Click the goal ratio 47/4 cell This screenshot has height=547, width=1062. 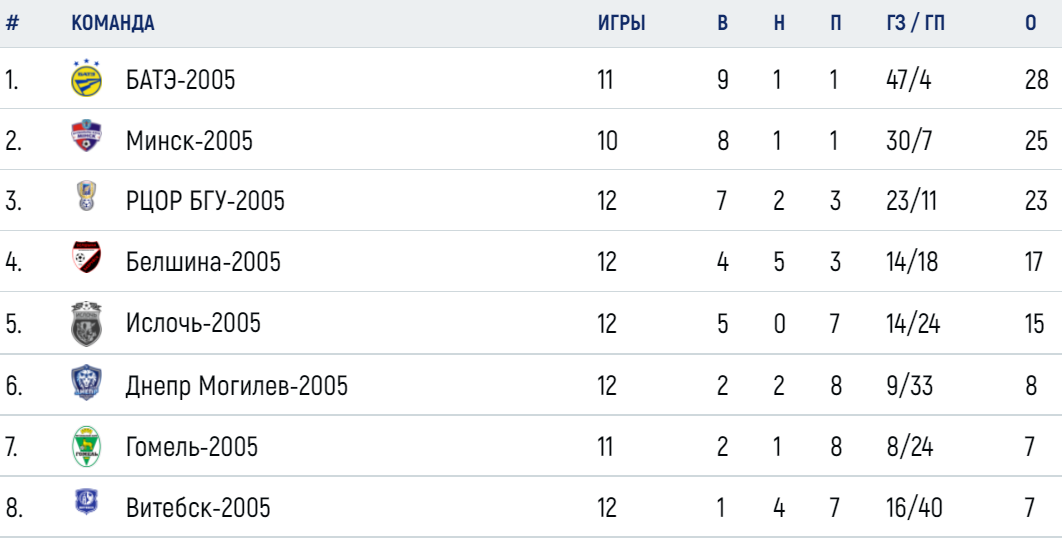(908, 80)
